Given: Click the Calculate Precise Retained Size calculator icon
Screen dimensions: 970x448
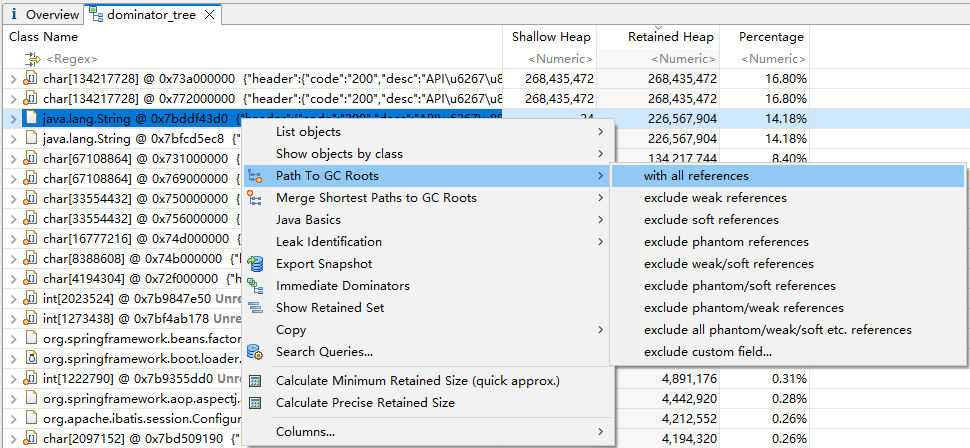Looking at the screenshot, I should coord(254,403).
